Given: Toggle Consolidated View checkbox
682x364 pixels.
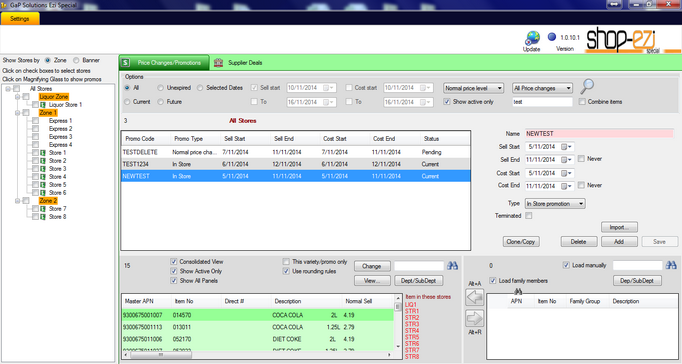Looking at the screenshot, I should coord(174,262).
